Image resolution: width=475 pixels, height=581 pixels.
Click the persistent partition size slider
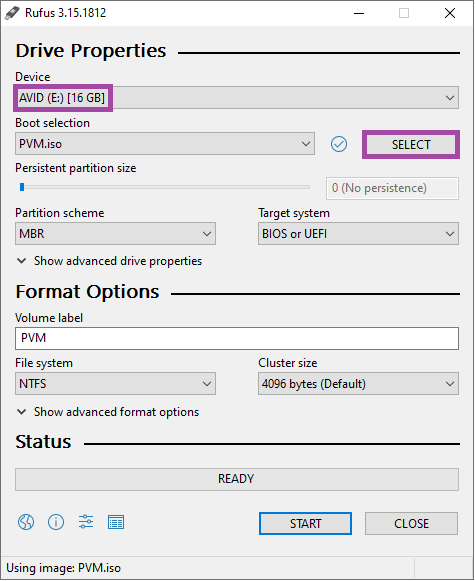point(165,187)
